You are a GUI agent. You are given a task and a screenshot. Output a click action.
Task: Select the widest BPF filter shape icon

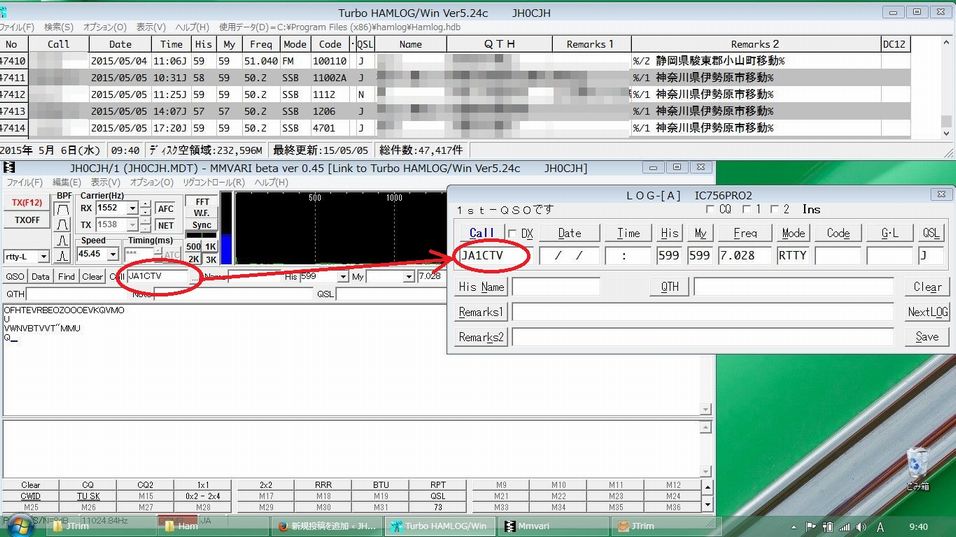63,209
